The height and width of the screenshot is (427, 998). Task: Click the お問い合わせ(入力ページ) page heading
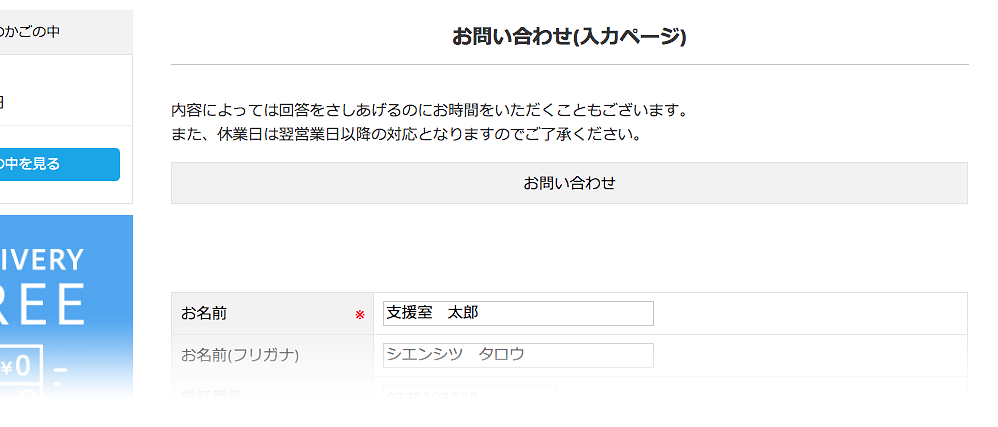pyautogui.click(x=569, y=37)
